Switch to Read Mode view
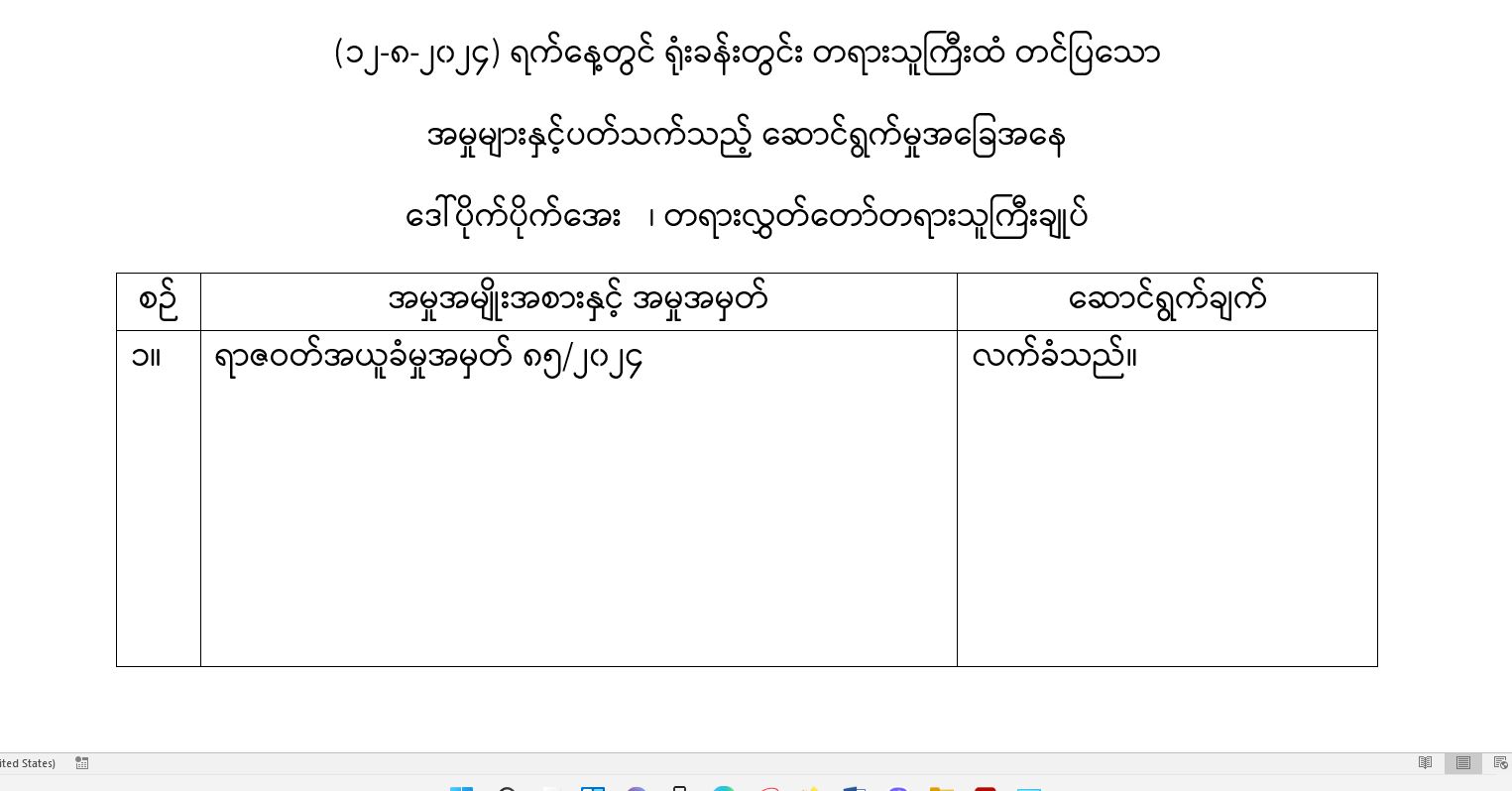Viewport: 1512px width, 791px height. (x=1425, y=762)
